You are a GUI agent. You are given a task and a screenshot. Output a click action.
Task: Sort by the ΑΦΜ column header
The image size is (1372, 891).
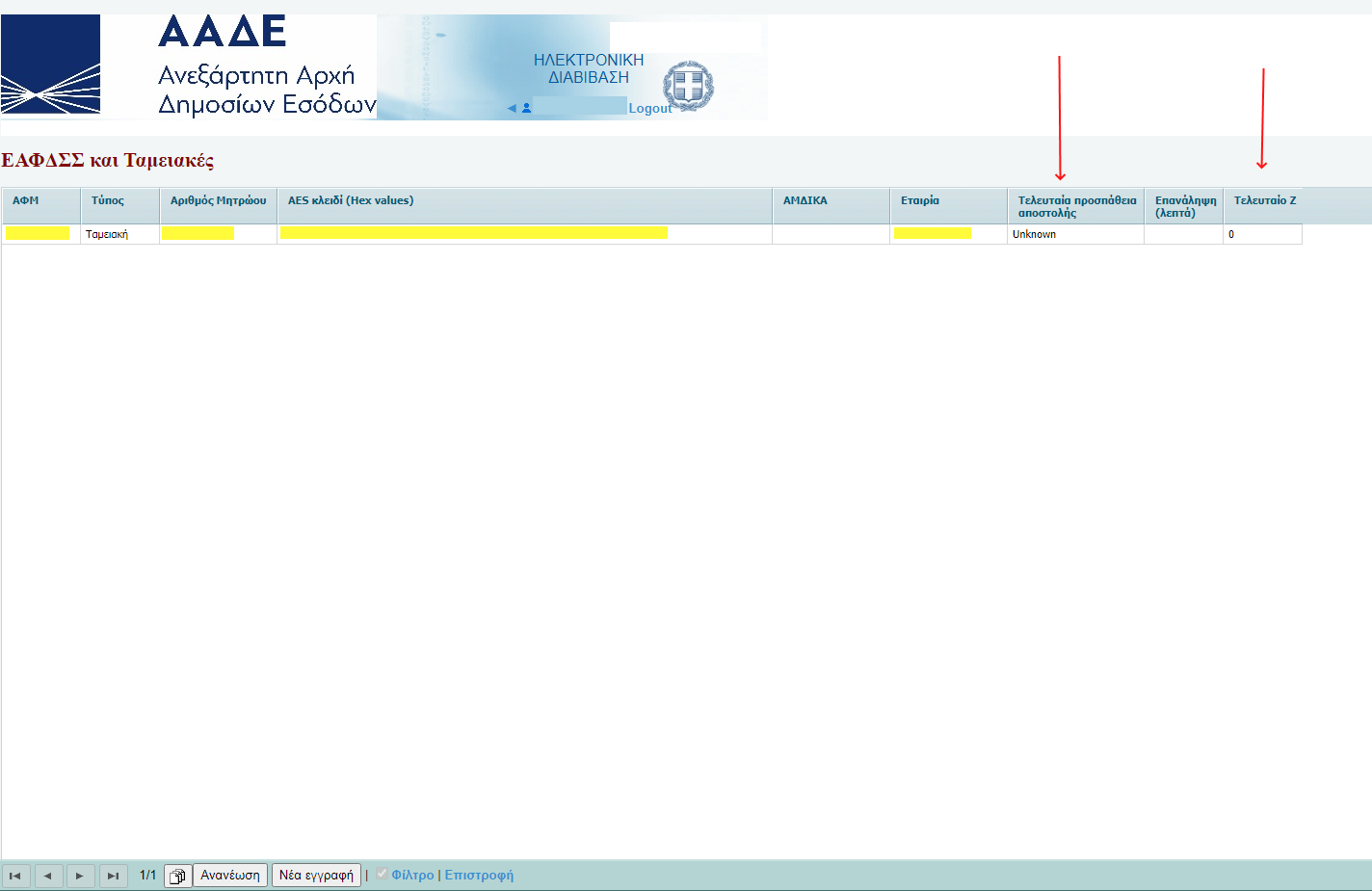(x=26, y=200)
